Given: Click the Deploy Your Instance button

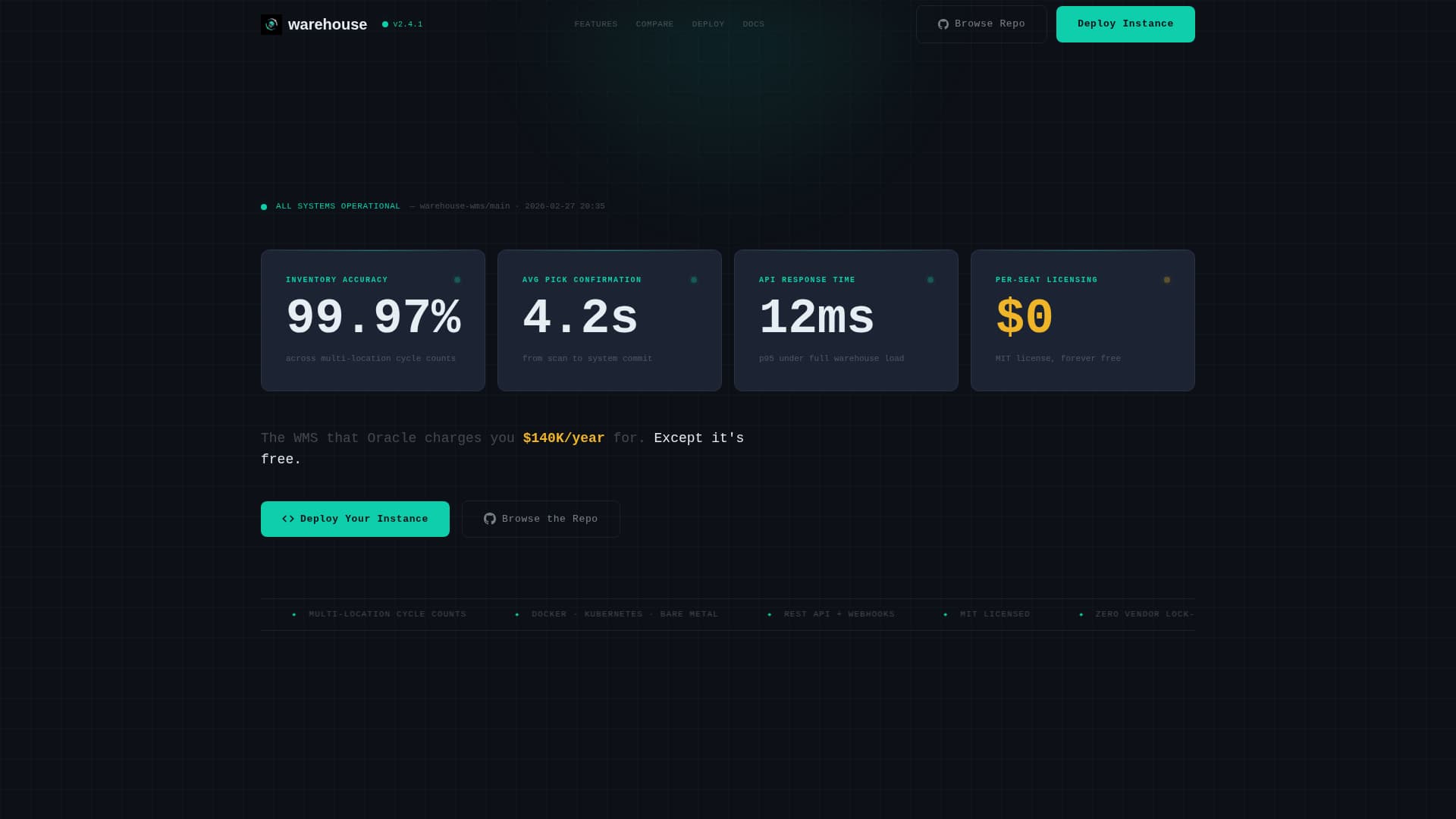Looking at the screenshot, I should pos(355,519).
